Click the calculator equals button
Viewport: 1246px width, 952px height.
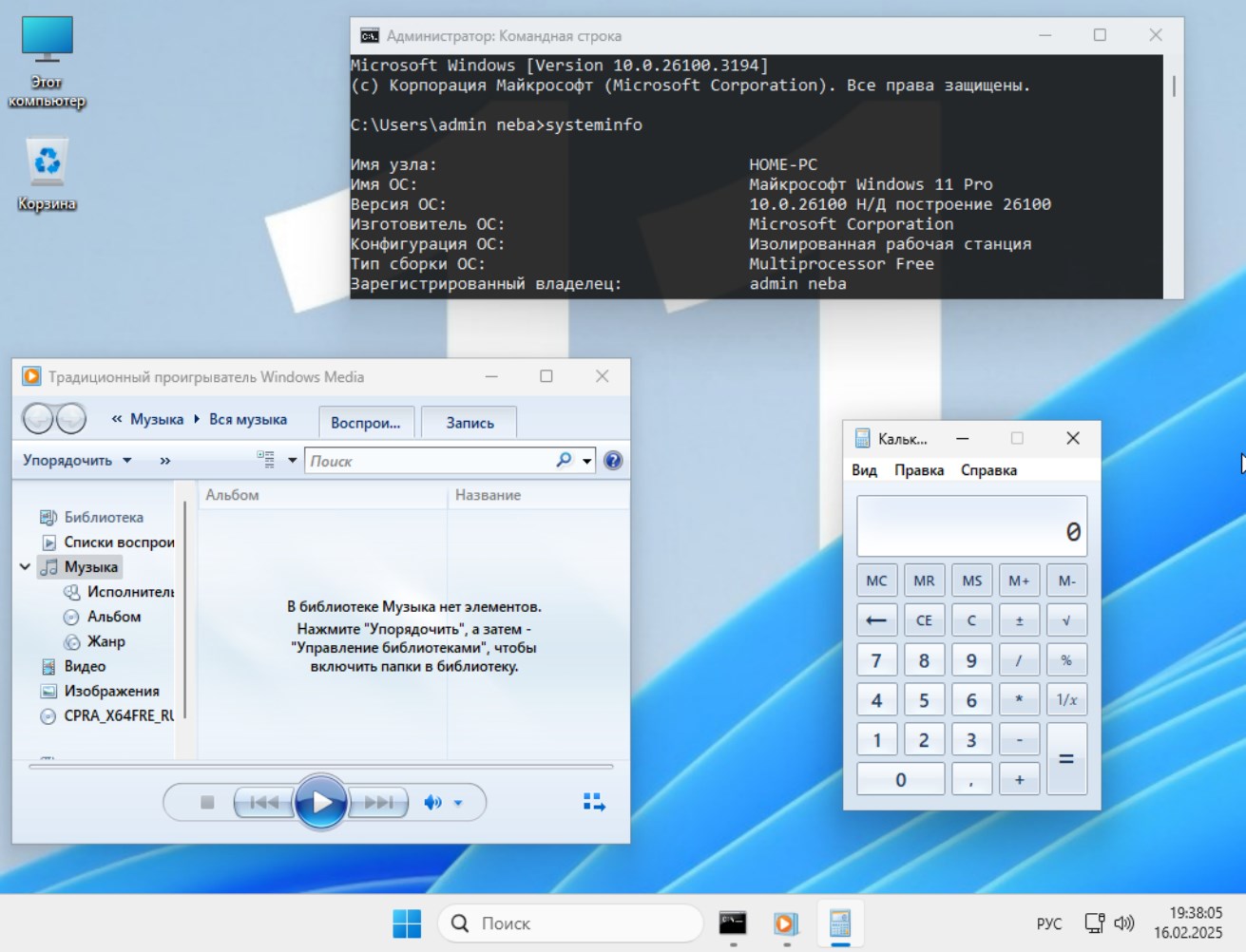pos(1066,759)
